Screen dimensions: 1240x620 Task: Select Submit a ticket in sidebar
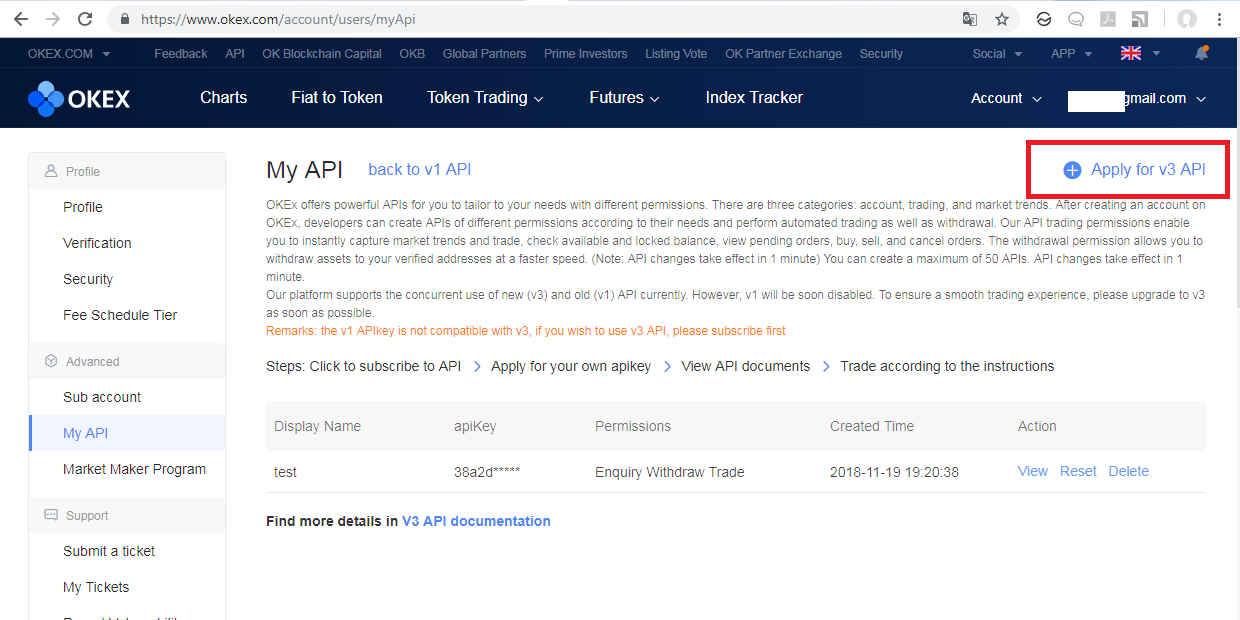point(109,551)
